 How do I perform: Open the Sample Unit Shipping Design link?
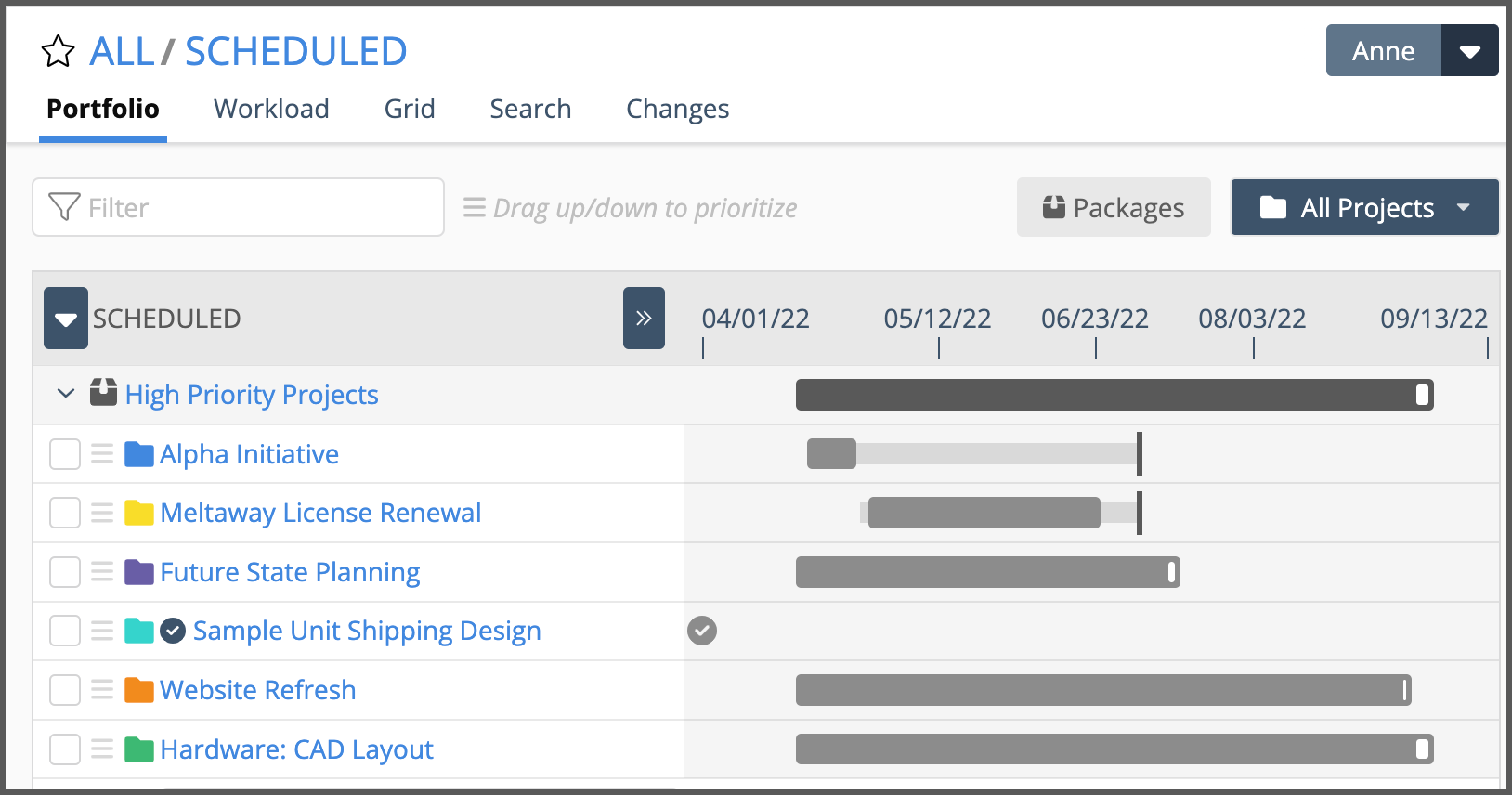coord(367,631)
